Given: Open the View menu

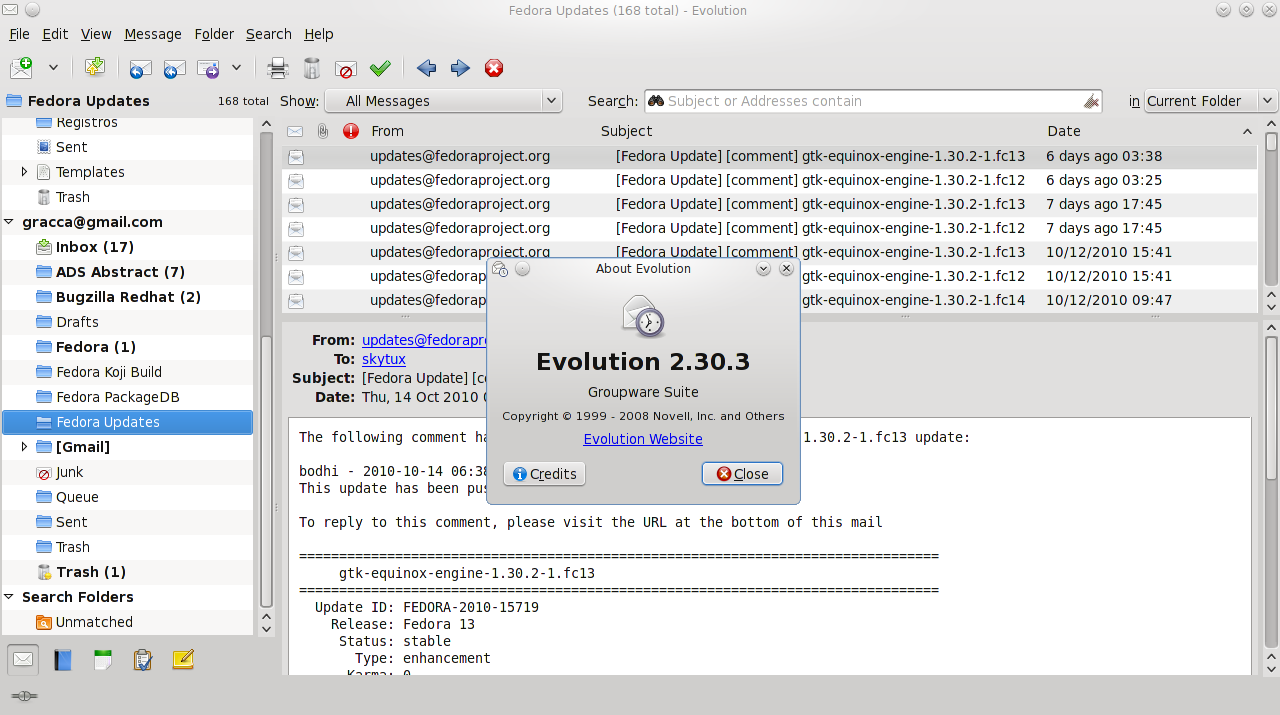Looking at the screenshot, I should pos(96,34).
